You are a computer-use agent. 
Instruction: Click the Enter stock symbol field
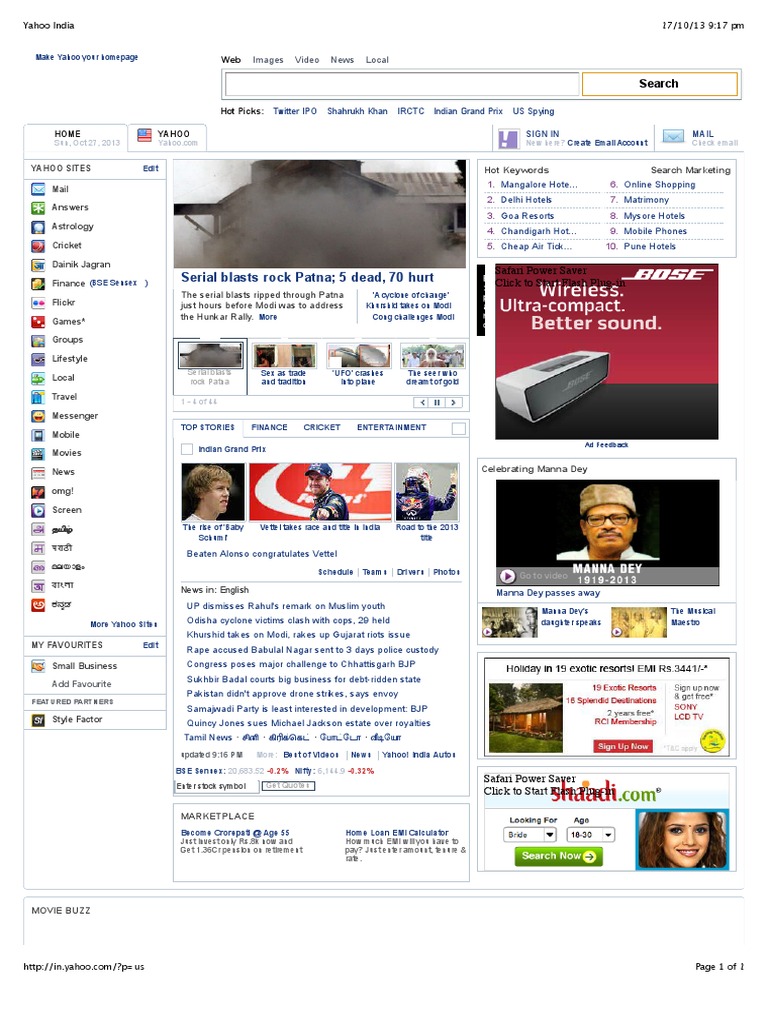216,786
